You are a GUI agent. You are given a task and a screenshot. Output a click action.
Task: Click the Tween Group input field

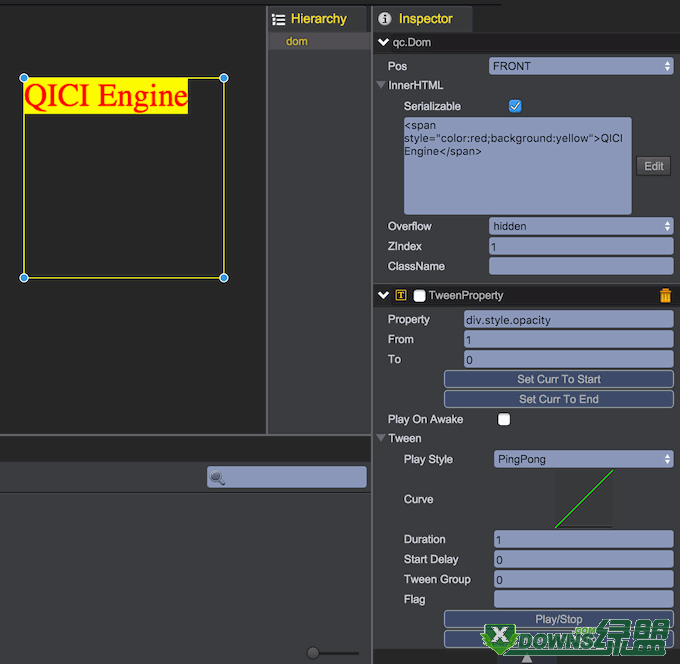pyautogui.click(x=583, y=579)
